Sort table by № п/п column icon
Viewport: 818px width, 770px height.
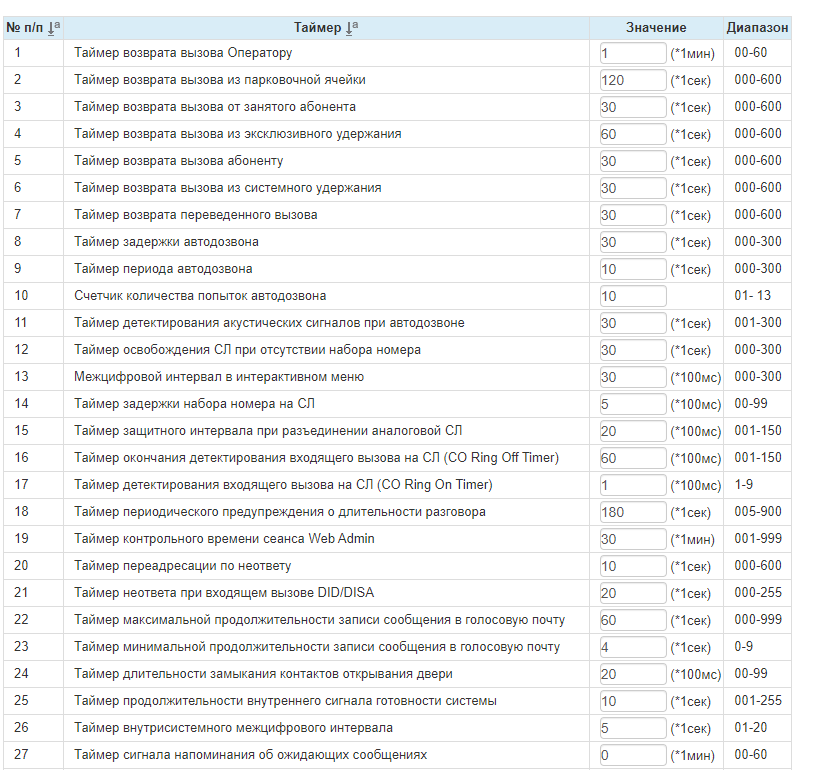click(x=54, y=28)
